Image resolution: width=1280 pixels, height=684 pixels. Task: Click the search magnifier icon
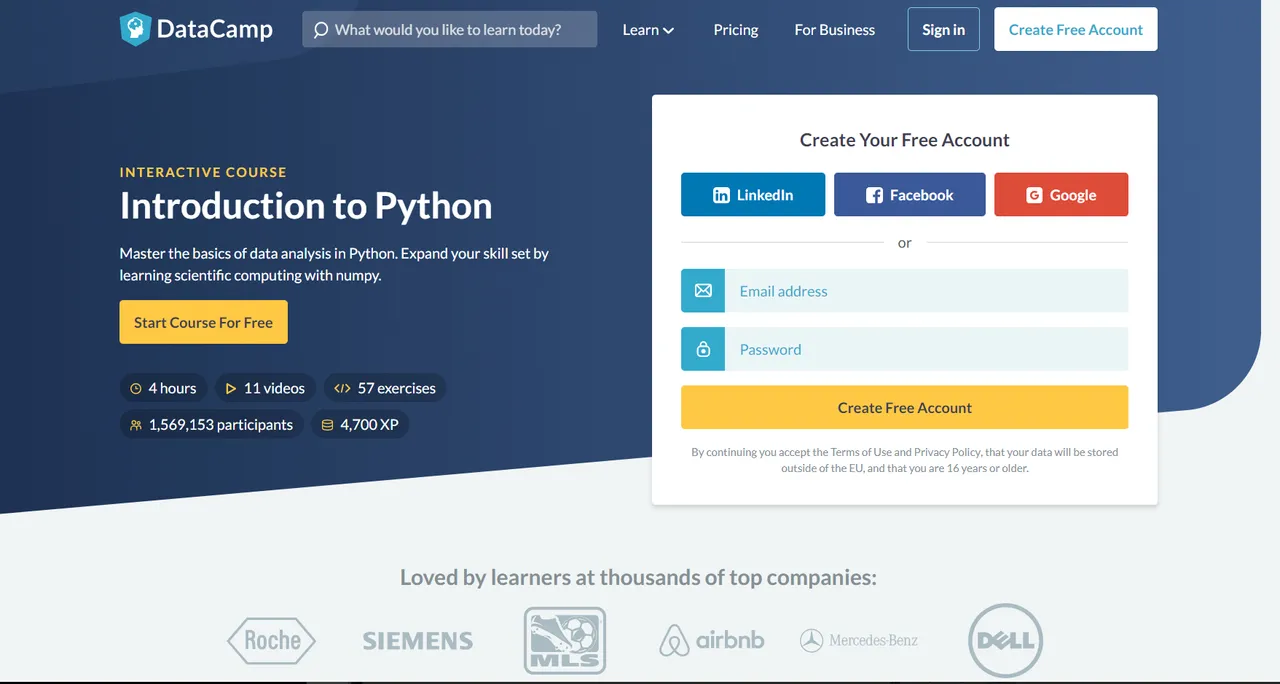pos(320,30)
